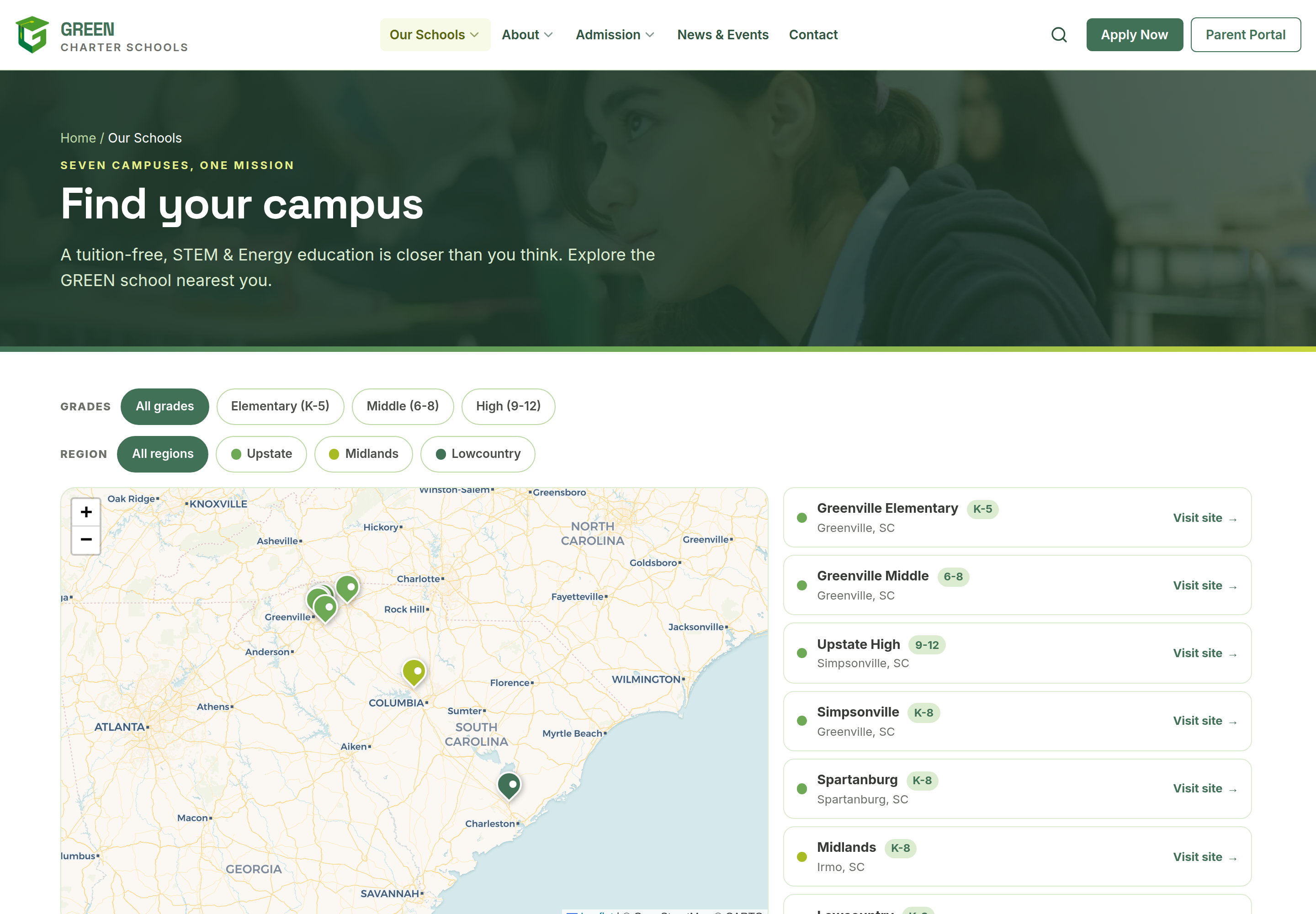Expand the Admission menu
Viewport: 1316px width, 914px height.
tap(615, 35)
